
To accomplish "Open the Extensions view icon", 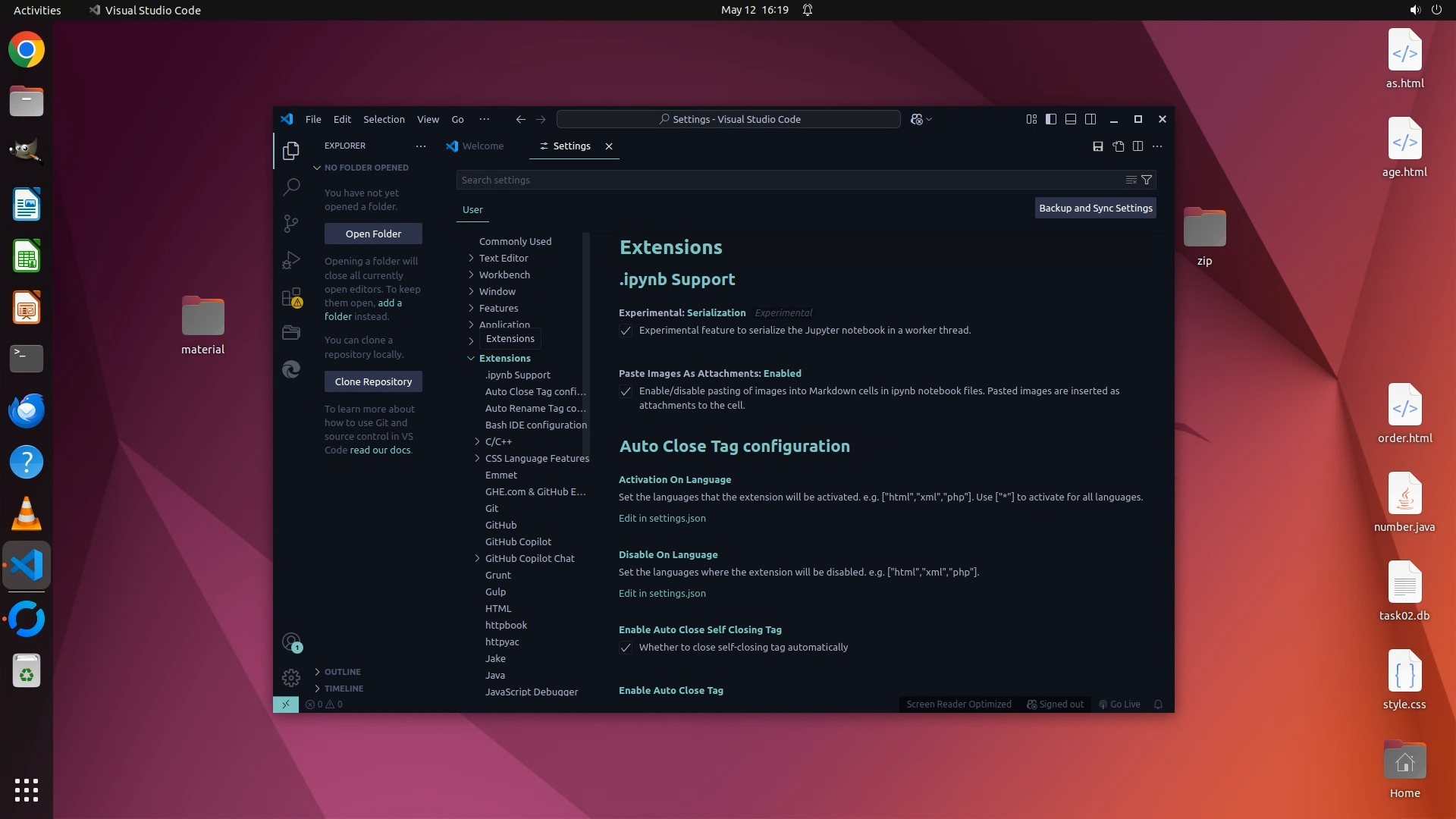I will pyautogui.click(x=291, y=297).
